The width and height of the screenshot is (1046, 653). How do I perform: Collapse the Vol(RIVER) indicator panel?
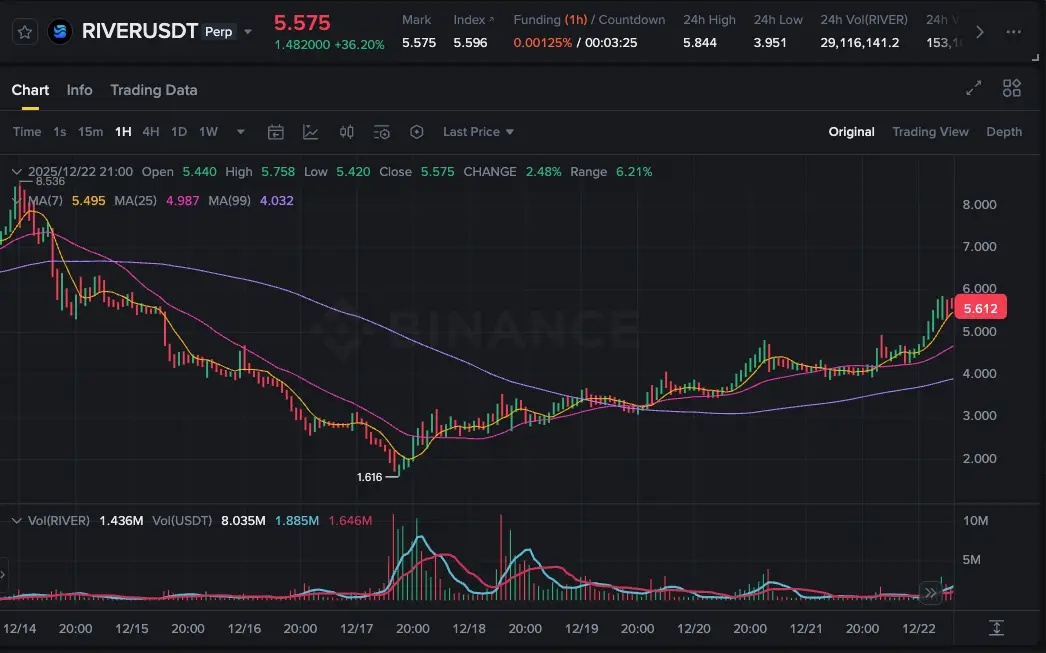point(15,521)
